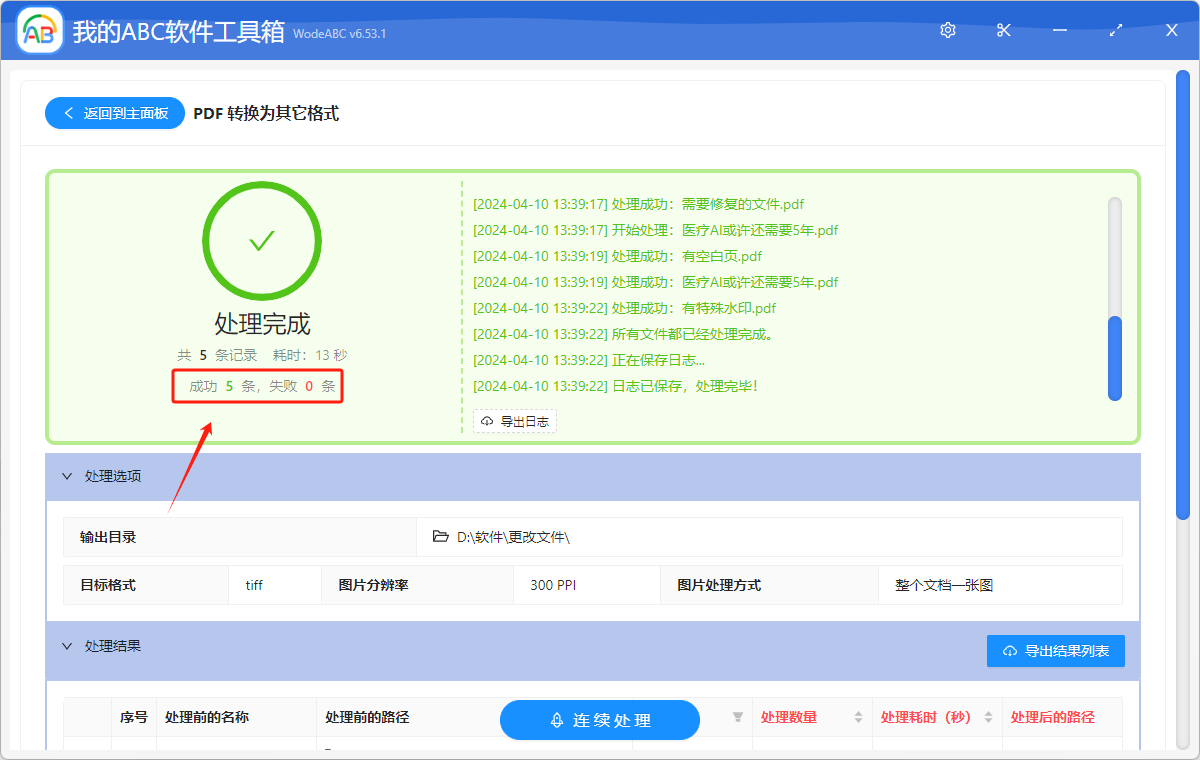Open the 目标格式 dropdown showing tiff
1200x760 pixels.
[x=274, y=584]
